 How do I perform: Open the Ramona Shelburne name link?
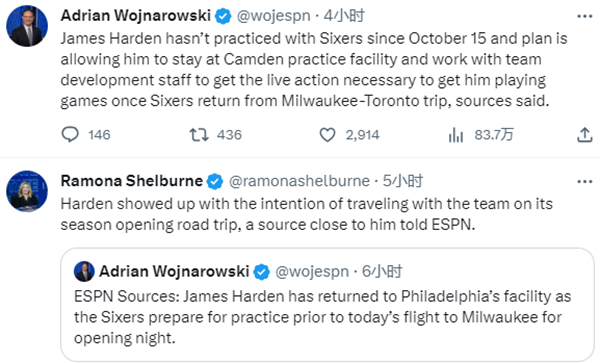click(132, 181)
